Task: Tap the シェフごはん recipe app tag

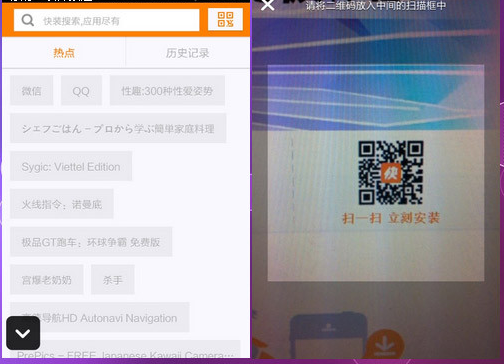Action: [x=118, y=128]
